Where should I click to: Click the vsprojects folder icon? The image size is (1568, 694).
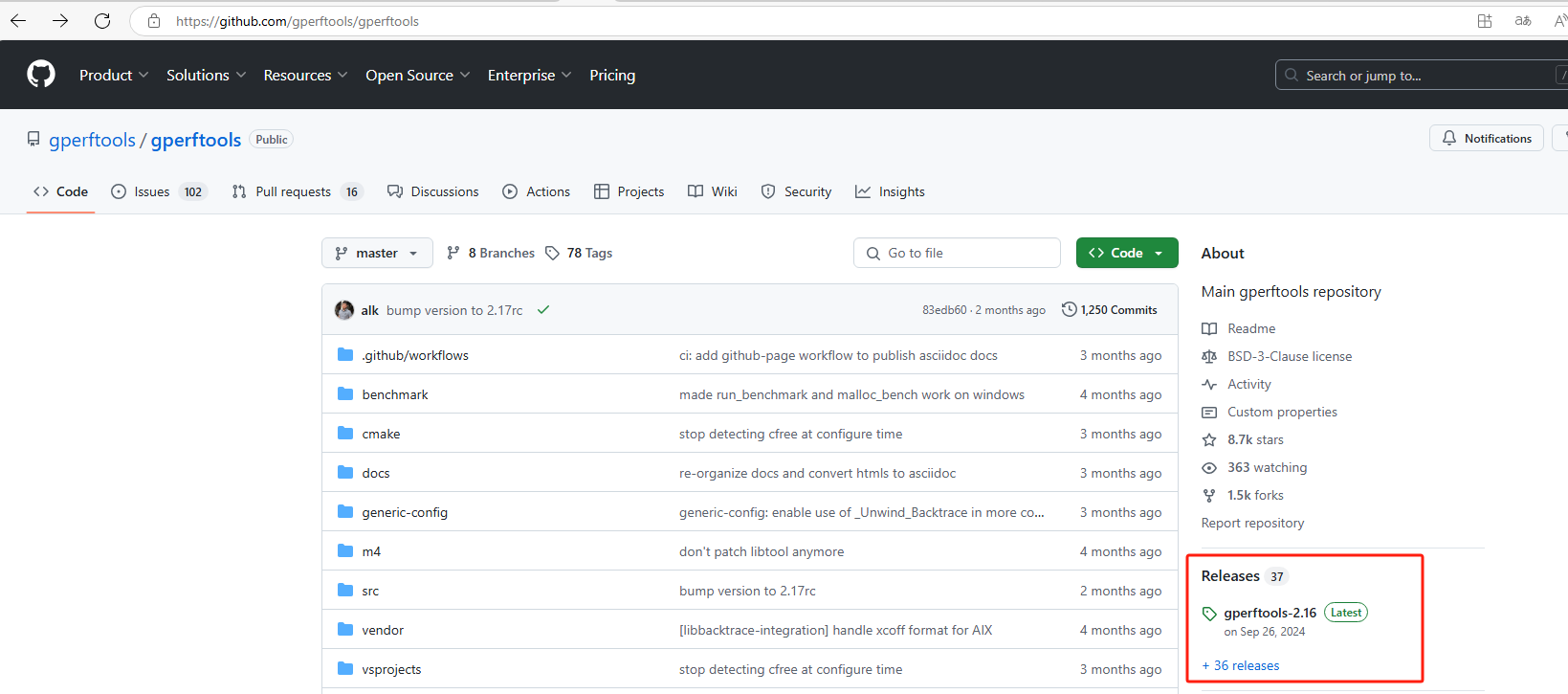pos(345,669)
